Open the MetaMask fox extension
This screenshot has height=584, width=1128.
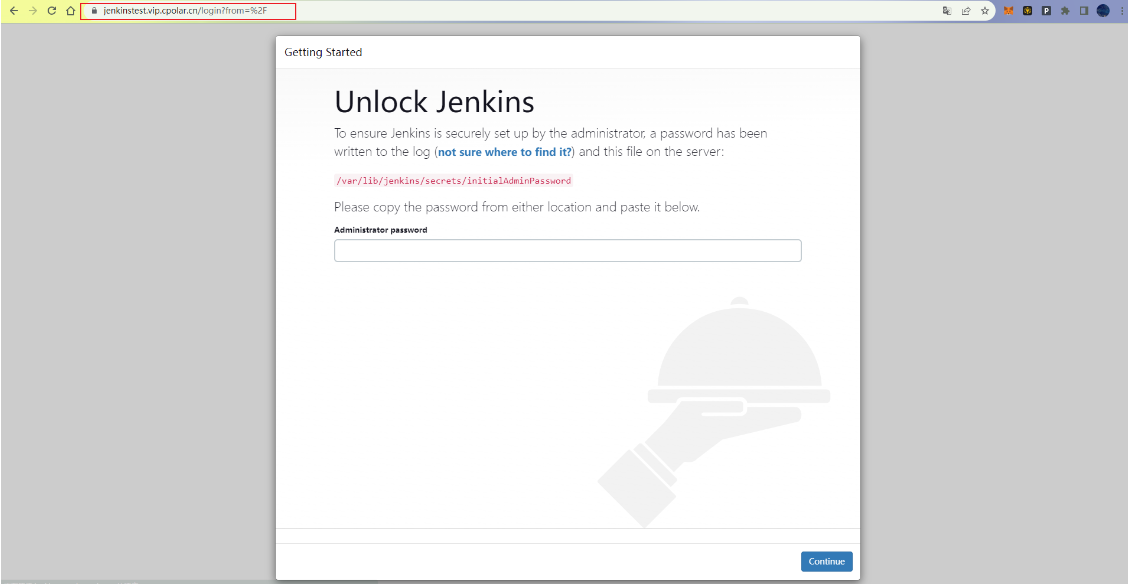point(1009,11)
